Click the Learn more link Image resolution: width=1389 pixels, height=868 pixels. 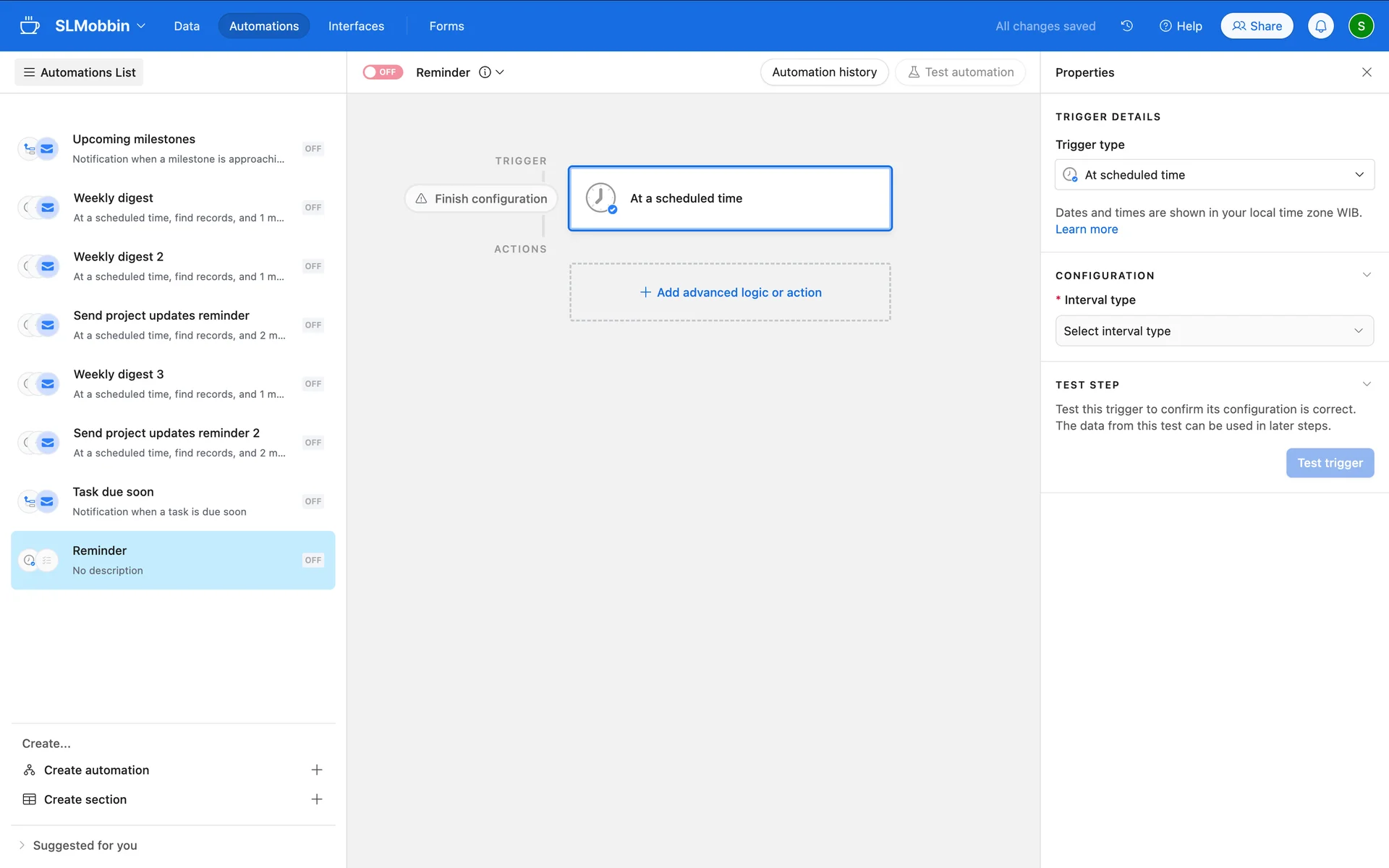click(1086, 229)
